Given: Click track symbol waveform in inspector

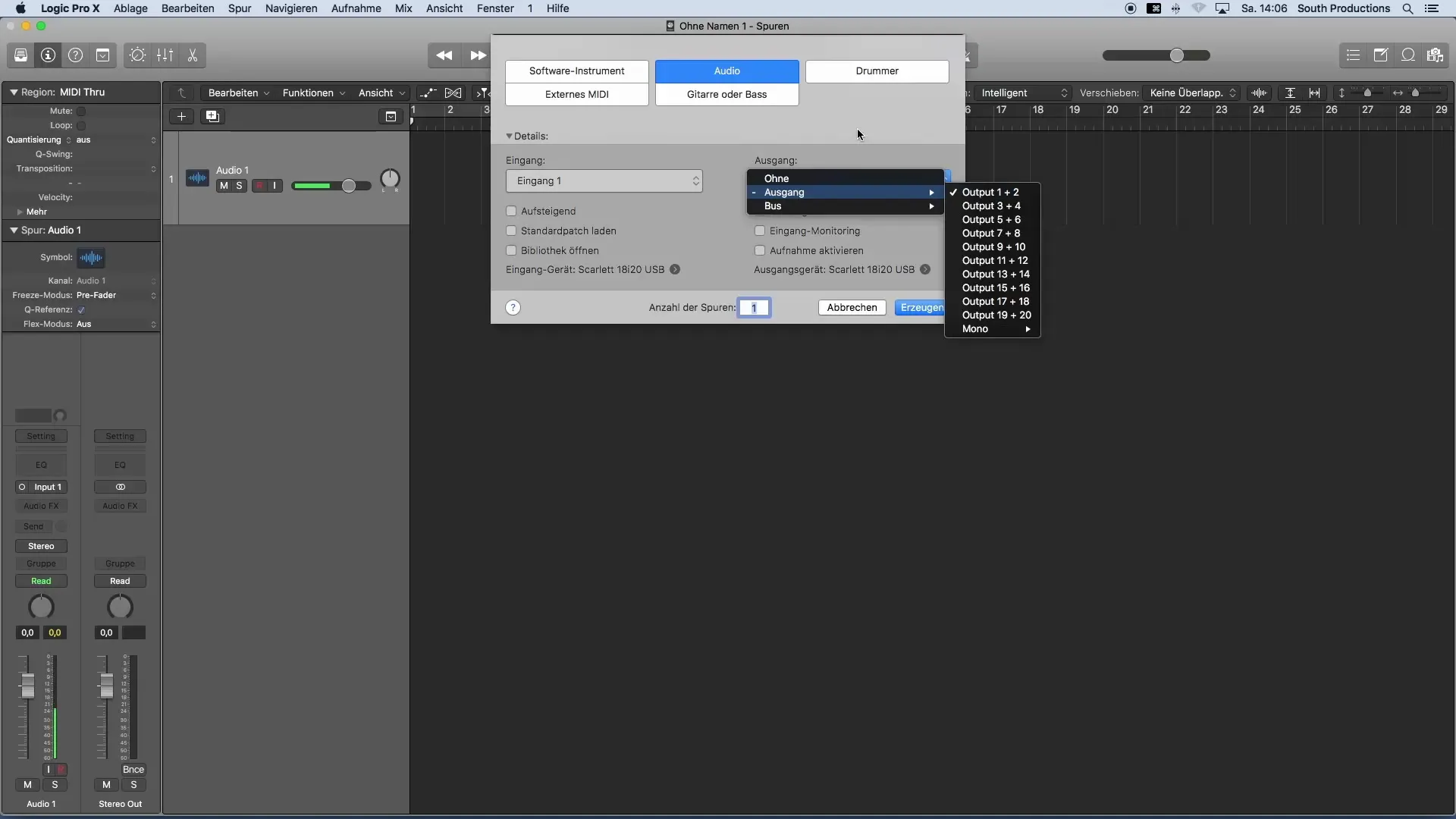Looking at the screenshot, I should click(91, 258).
